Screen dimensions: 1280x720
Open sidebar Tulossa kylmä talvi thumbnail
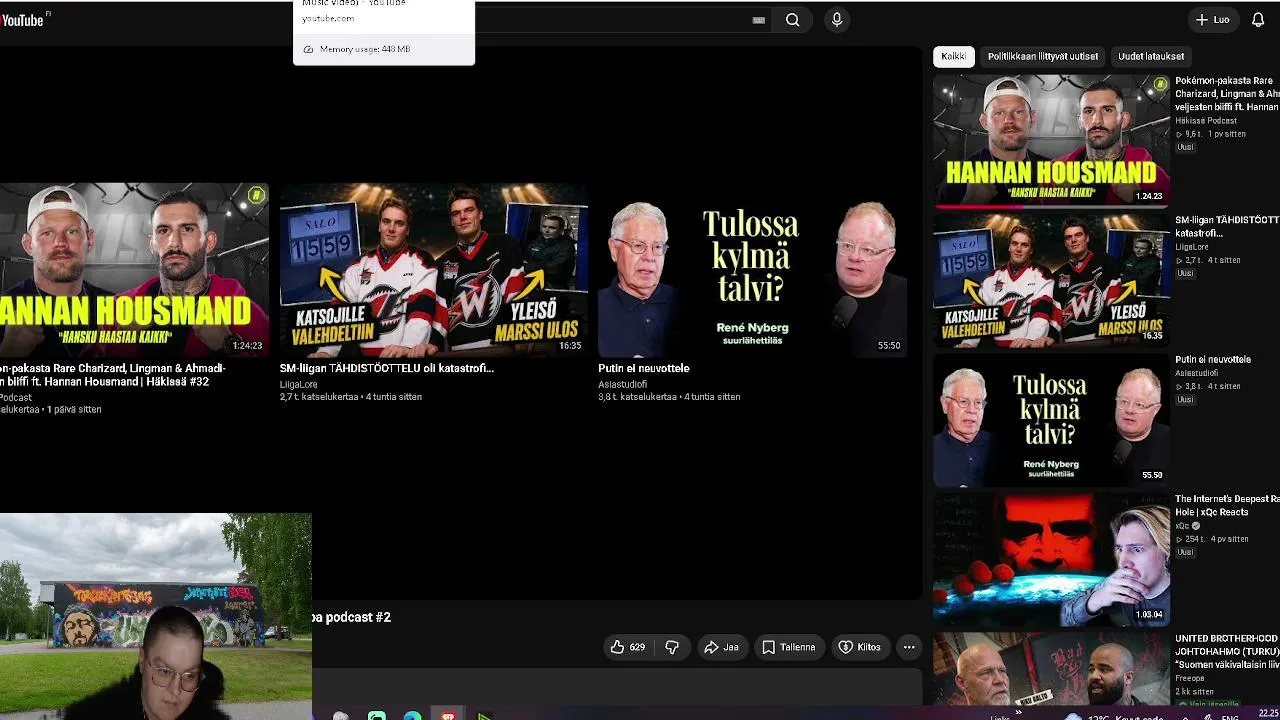point(1051,420)
